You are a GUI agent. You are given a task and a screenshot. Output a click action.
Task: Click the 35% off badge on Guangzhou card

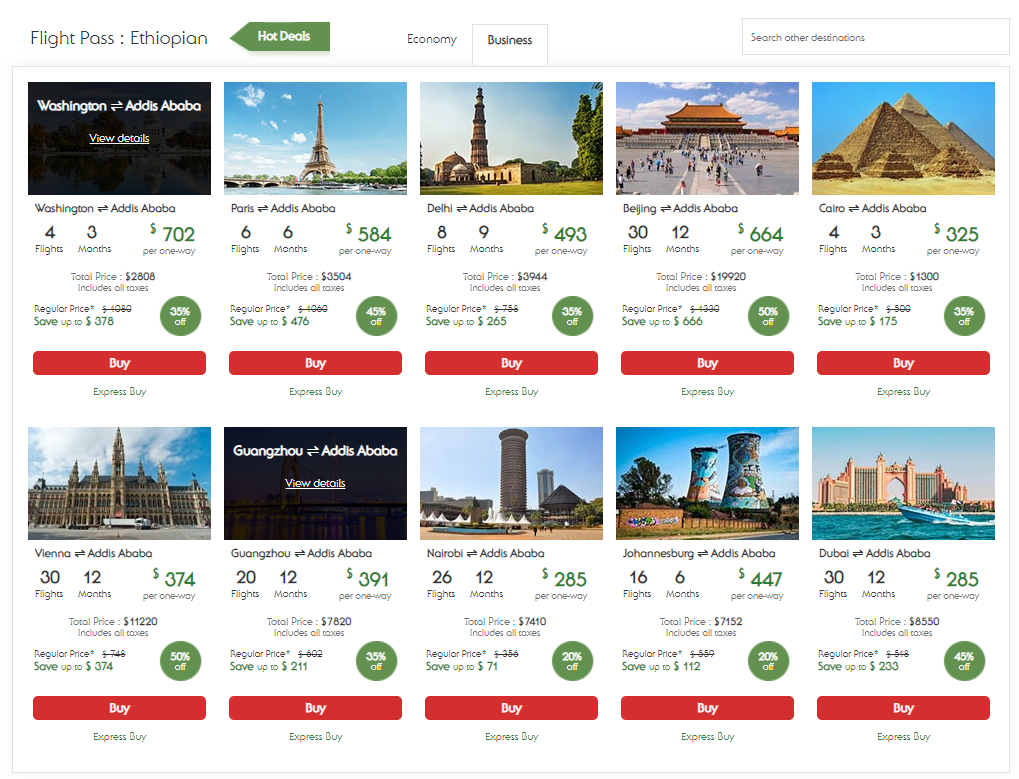coord(376,661)
